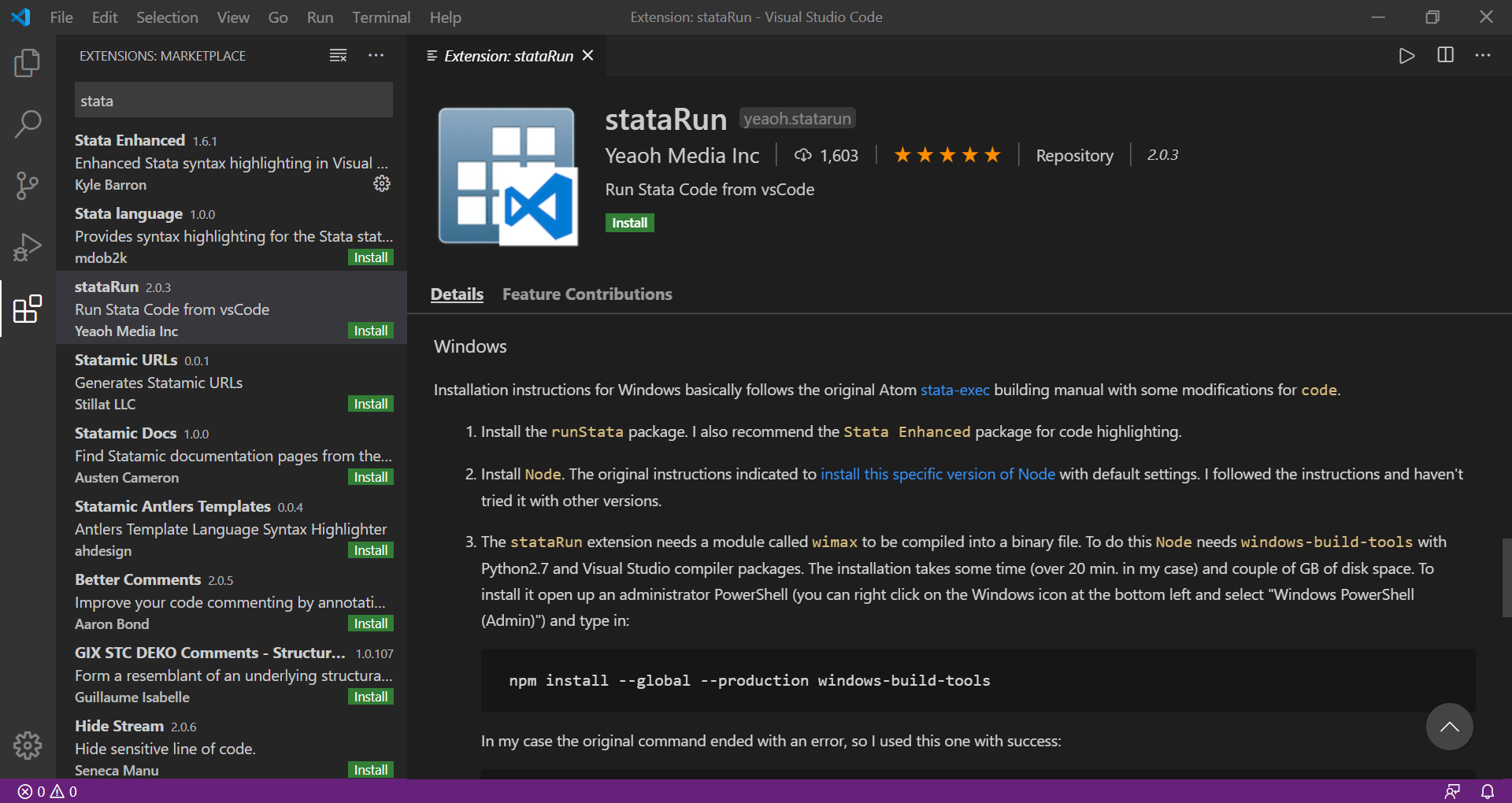Open notifications via the bell icon

[x=1488, y=792]
